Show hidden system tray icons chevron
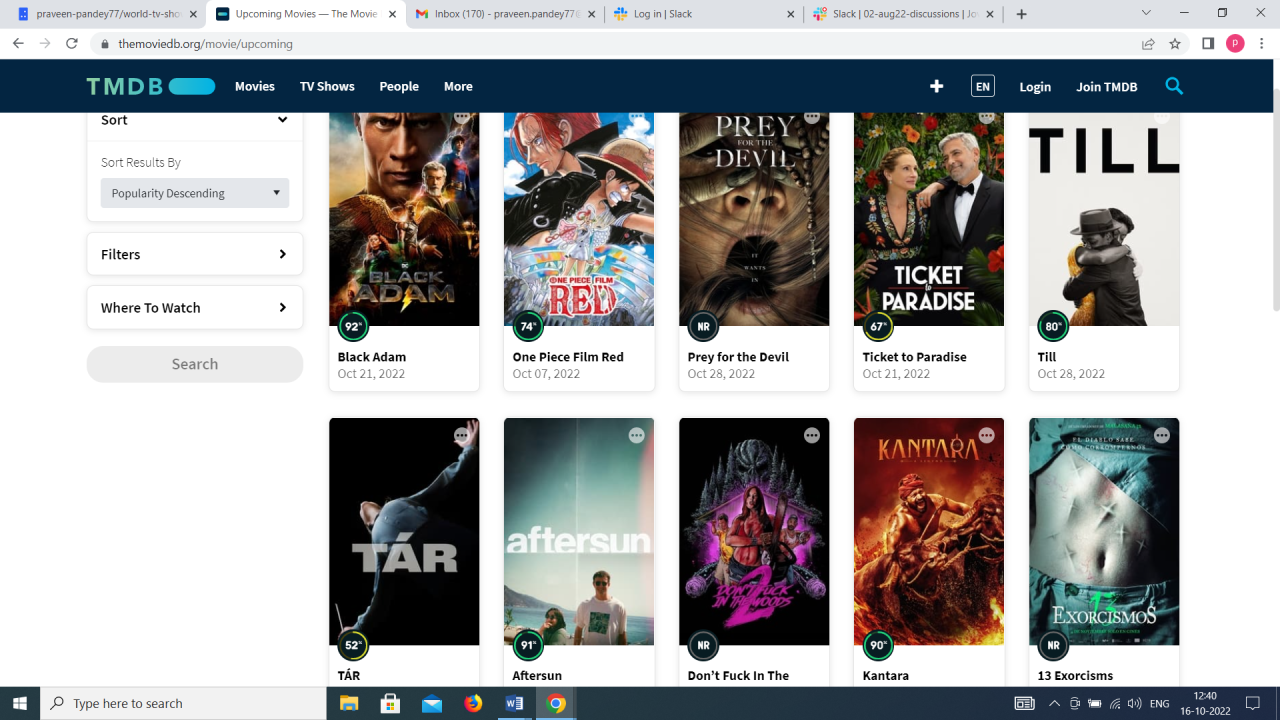This screenshot has height=720, width=1280. coord(1054,704)
